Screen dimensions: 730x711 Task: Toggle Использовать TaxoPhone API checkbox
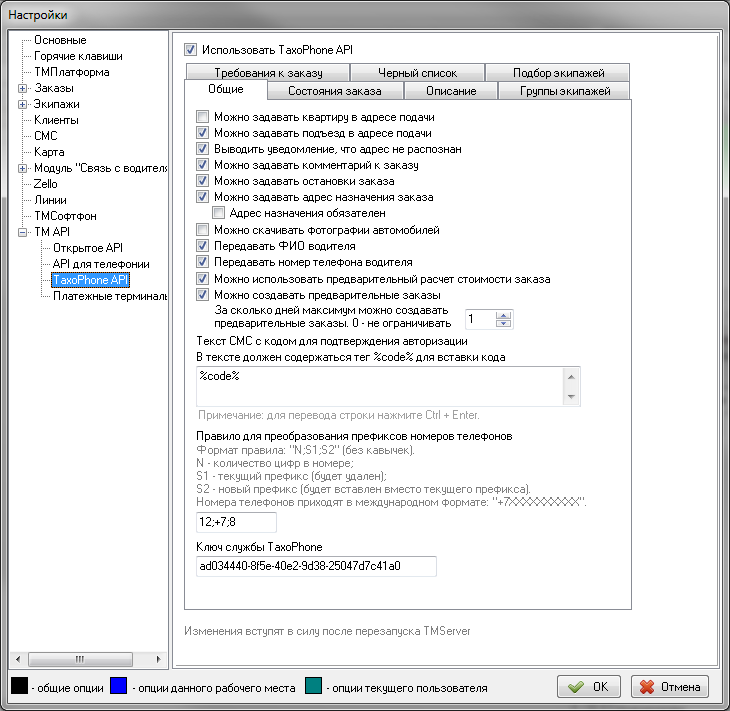coord(192,48)
